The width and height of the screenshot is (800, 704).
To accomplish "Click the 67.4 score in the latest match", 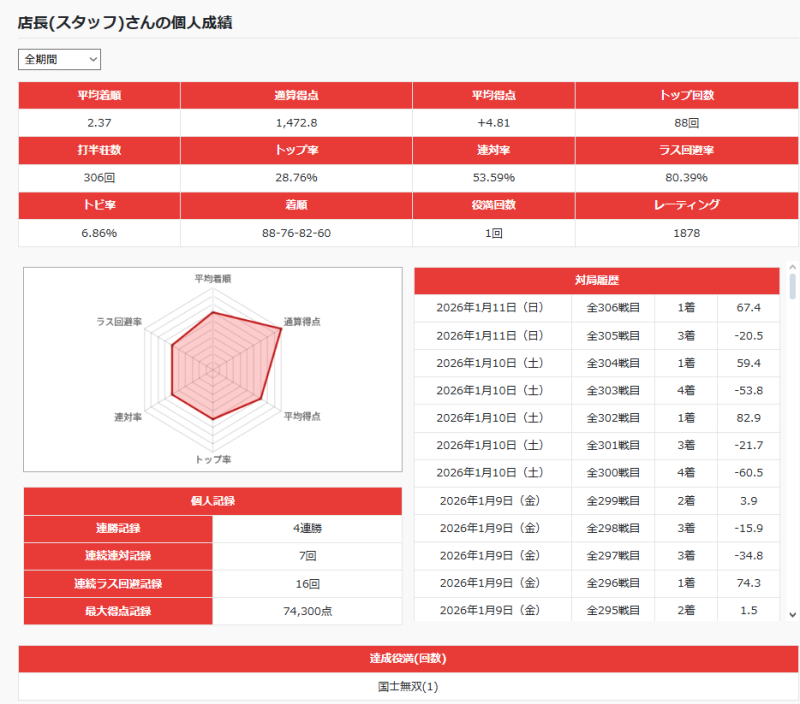I will (x=748, y=308).
